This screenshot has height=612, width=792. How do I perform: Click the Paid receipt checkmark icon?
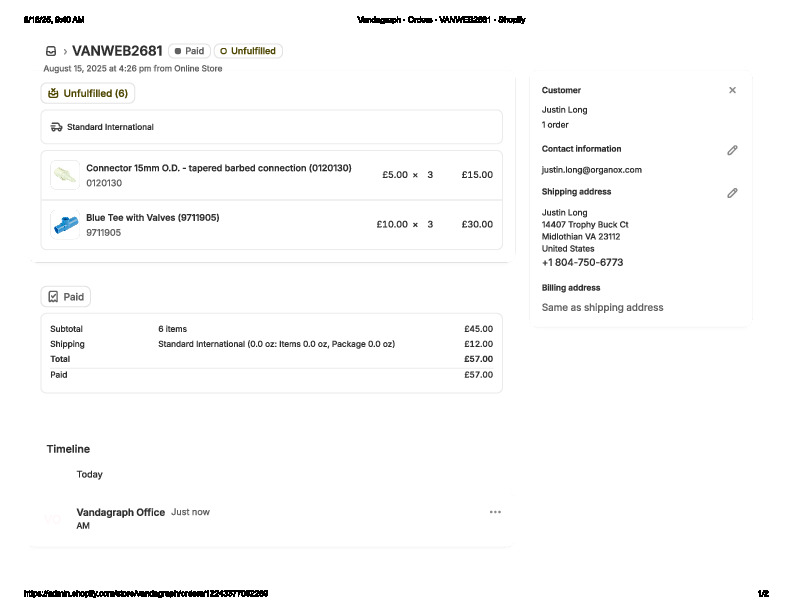[x=53, y=297]
